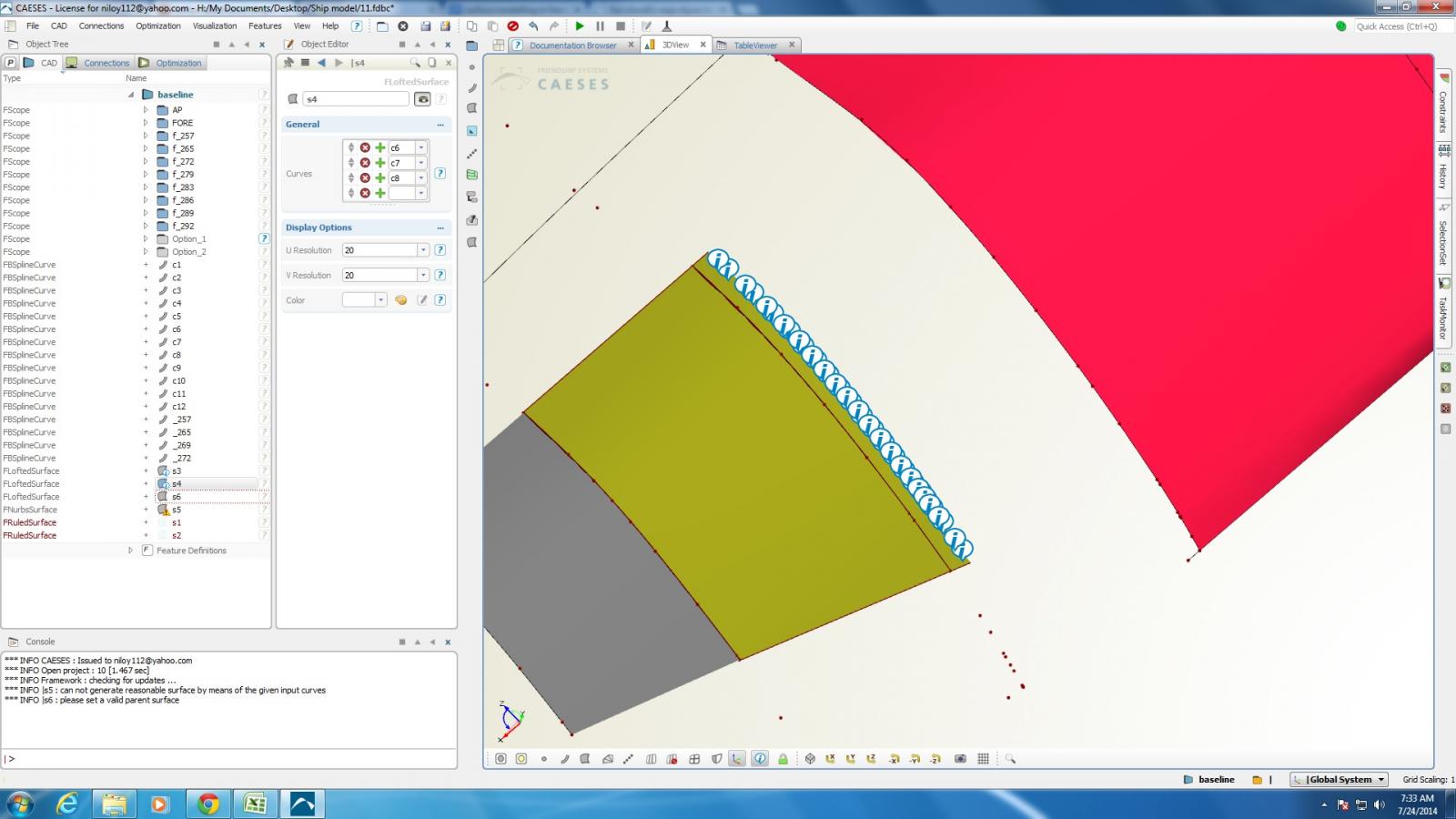
Task: Click the isometric cube view icon
Action: pos(810,758)
